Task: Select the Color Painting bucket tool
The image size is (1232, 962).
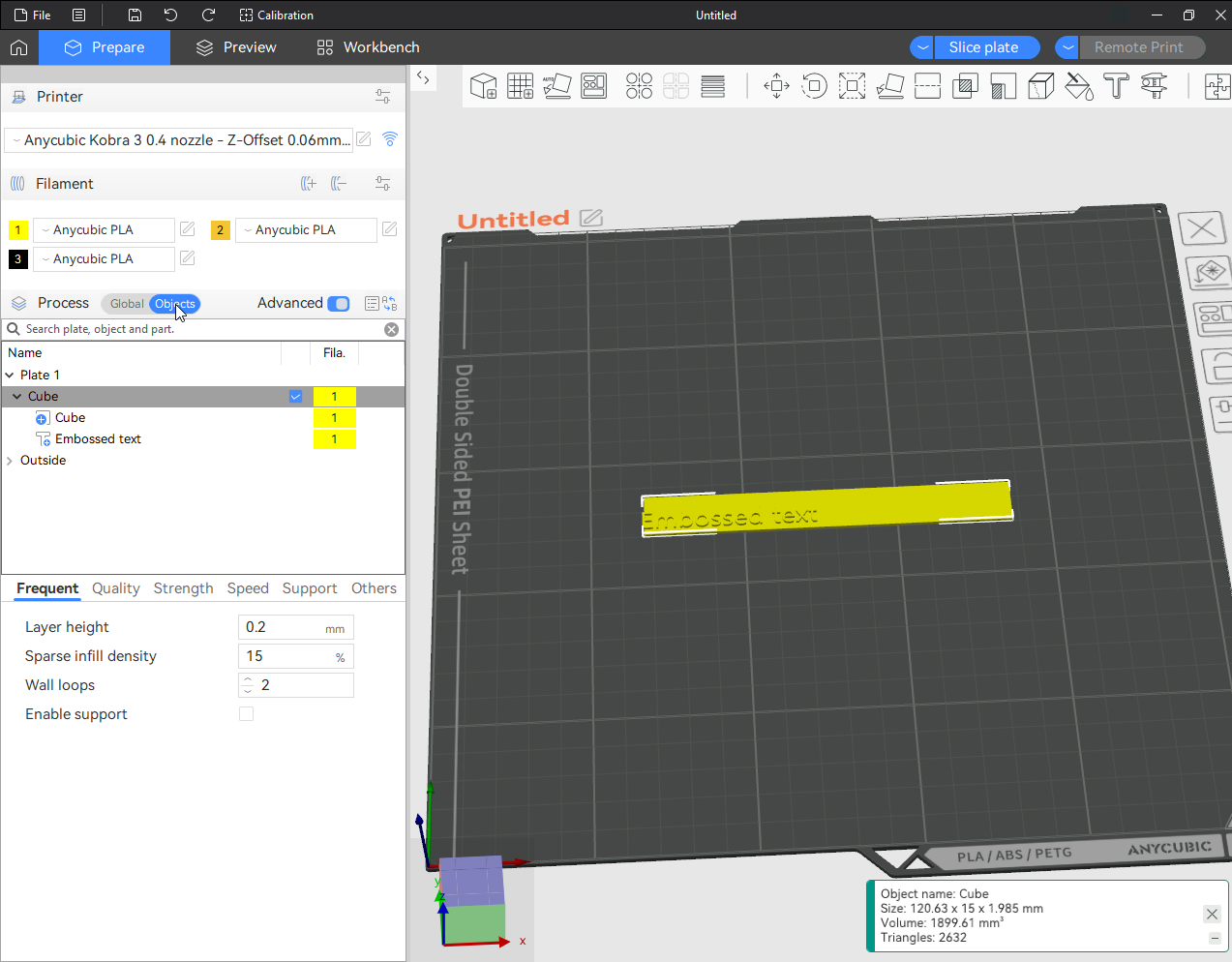Action: click(x=1078, y=86)
